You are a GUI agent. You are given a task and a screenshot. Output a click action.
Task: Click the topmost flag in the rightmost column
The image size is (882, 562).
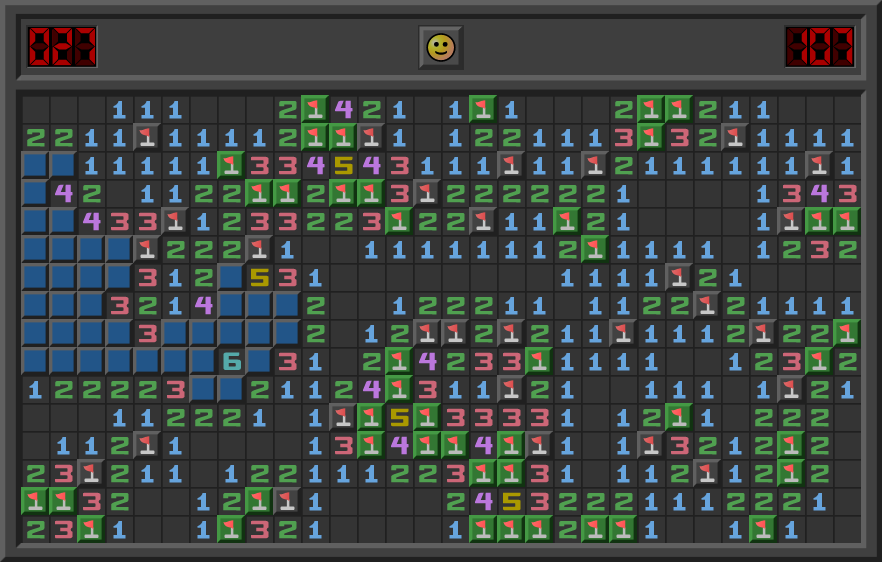tap(848, 221)
